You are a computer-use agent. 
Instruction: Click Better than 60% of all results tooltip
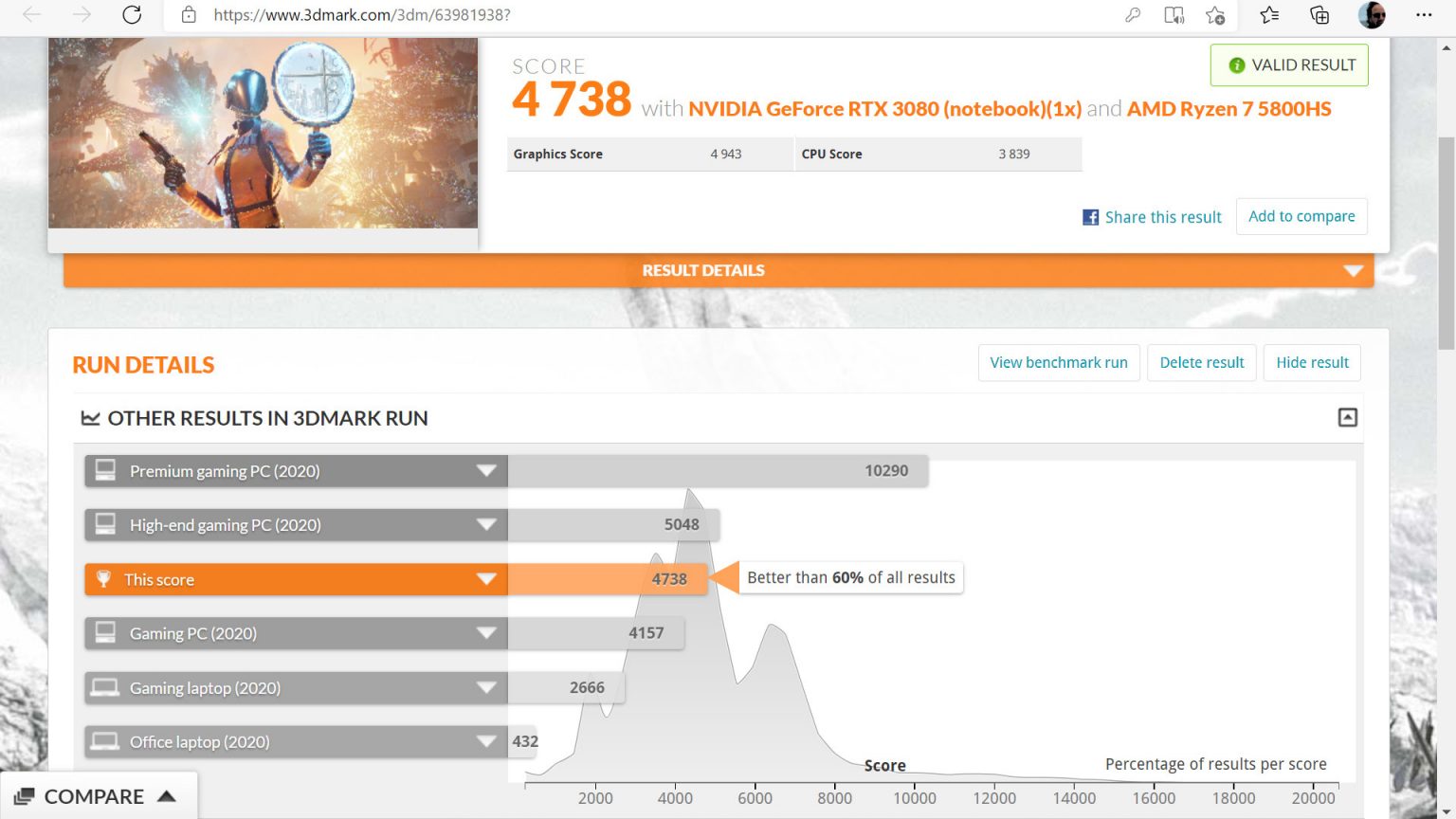(x=851, y=578)
